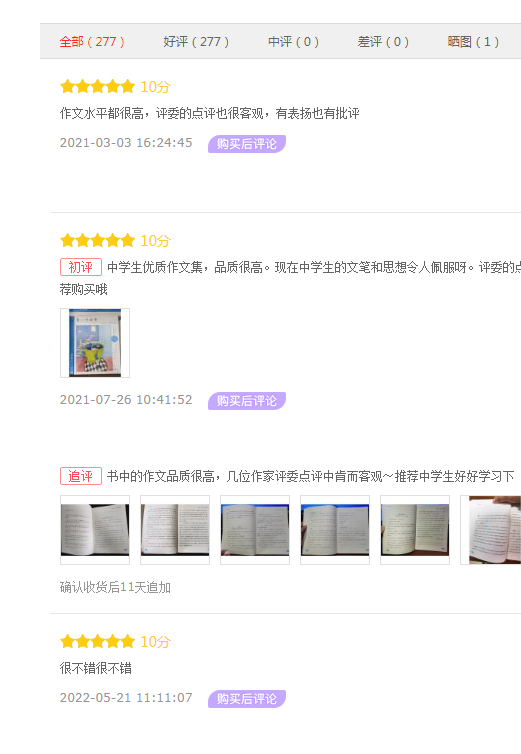Open the book cover photo thumbnail
The image size is (521, 754).
[x=95, y=343]
